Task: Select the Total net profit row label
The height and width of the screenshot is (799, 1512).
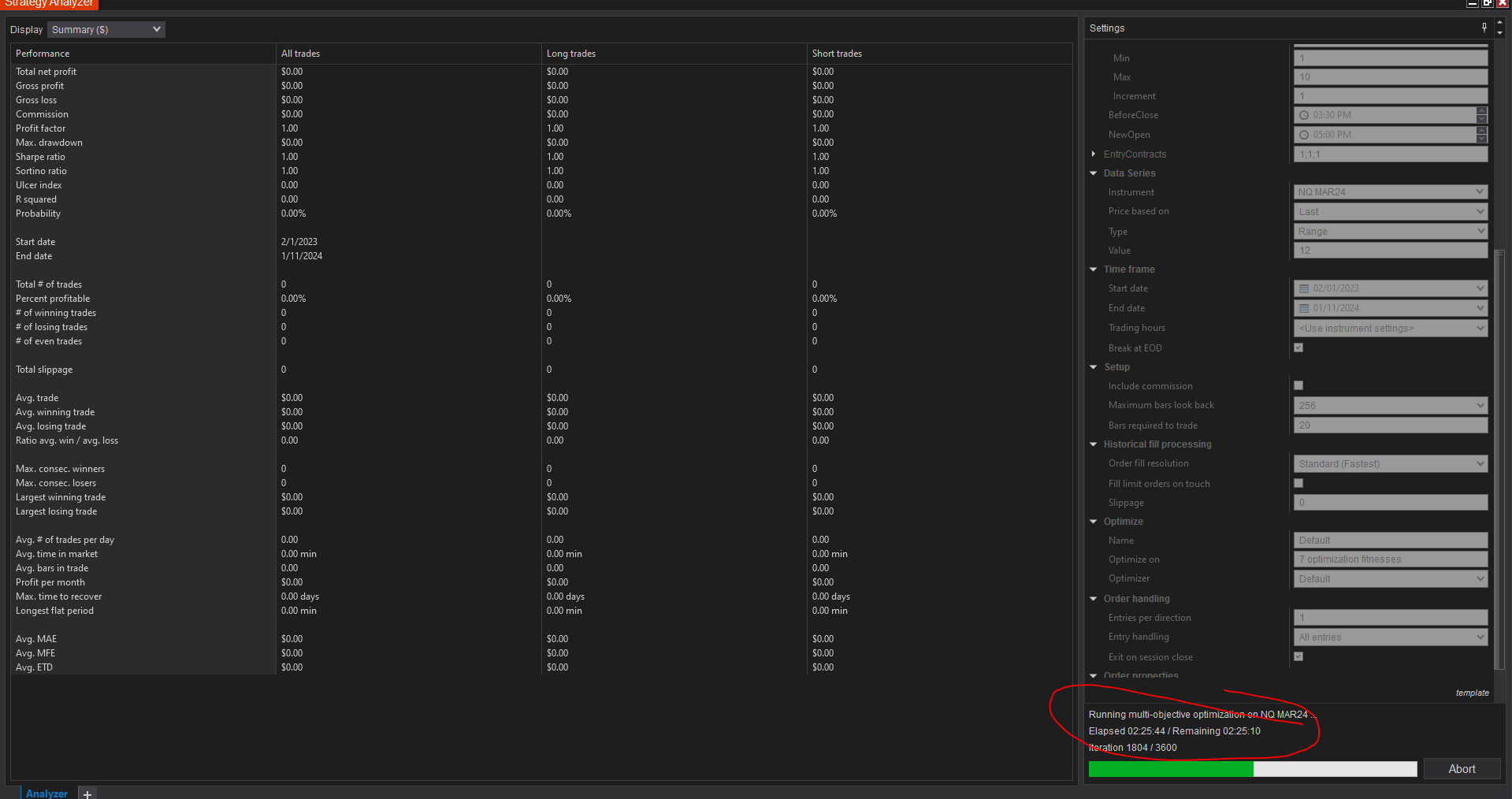Action: pos(46,72)
